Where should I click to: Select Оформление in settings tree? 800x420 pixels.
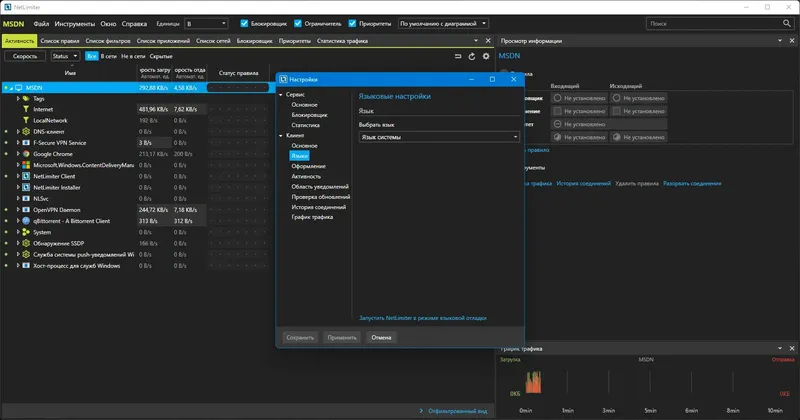coord(308,166)
